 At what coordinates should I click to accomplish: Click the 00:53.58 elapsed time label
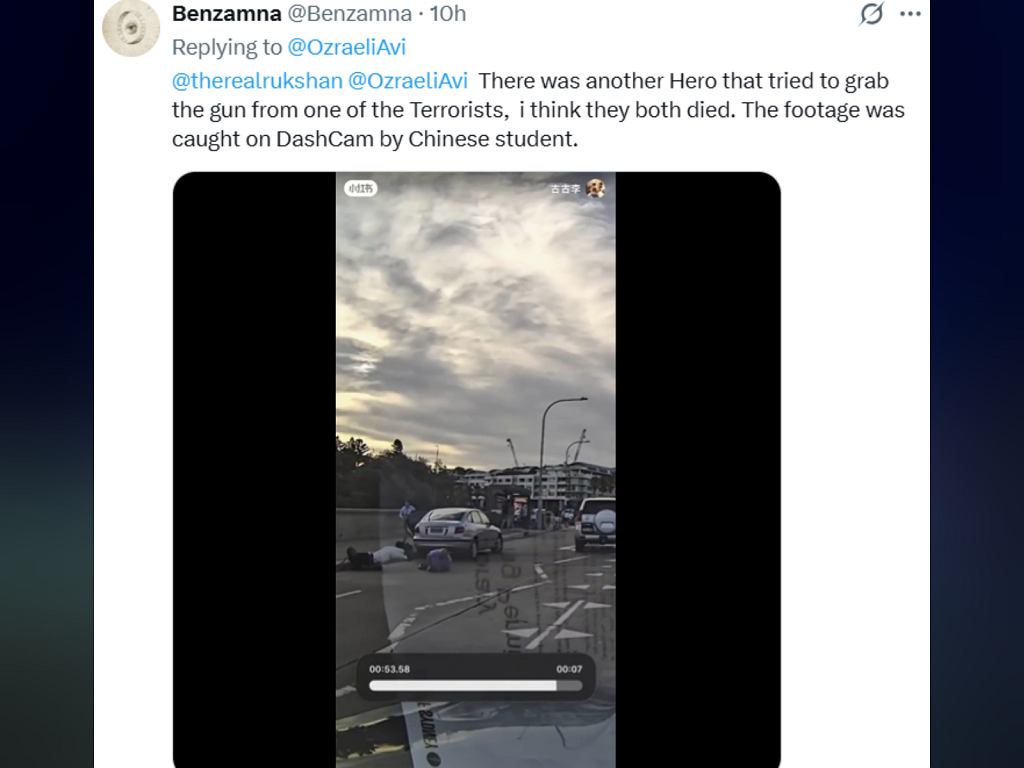point(389,669)
